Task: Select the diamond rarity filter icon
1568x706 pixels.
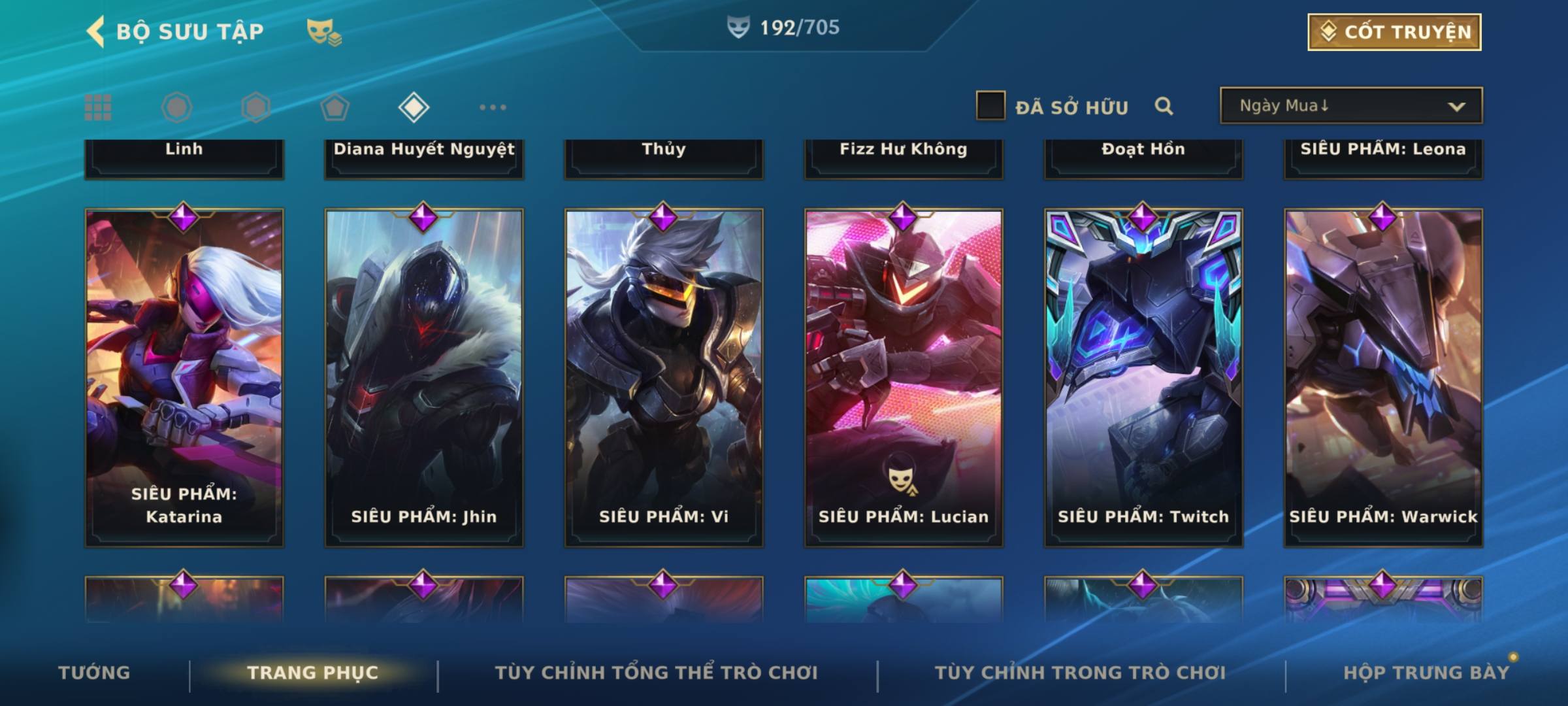Action: click(x=414, y=107)
